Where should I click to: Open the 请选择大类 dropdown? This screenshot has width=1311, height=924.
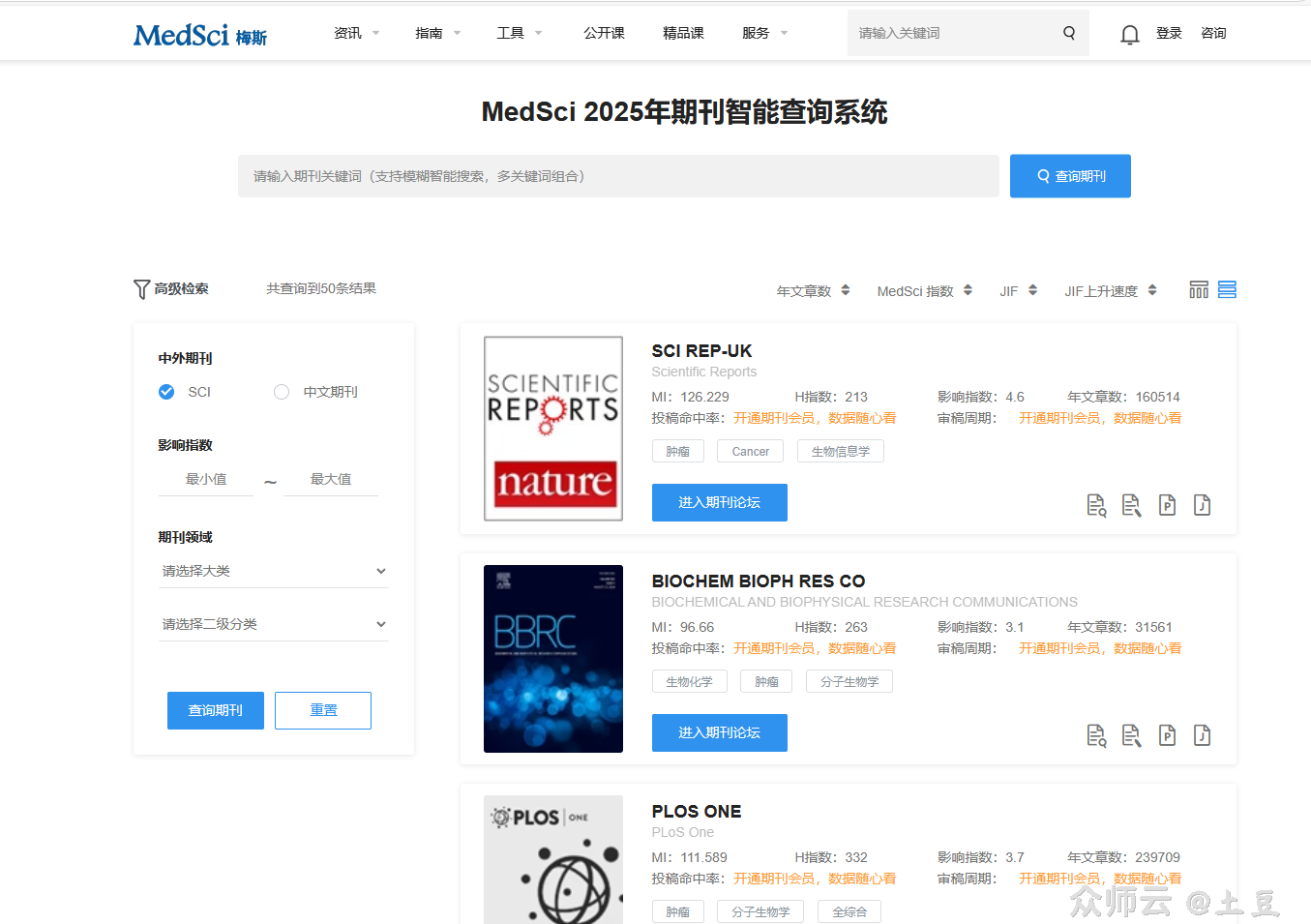(x=274, y=571)
